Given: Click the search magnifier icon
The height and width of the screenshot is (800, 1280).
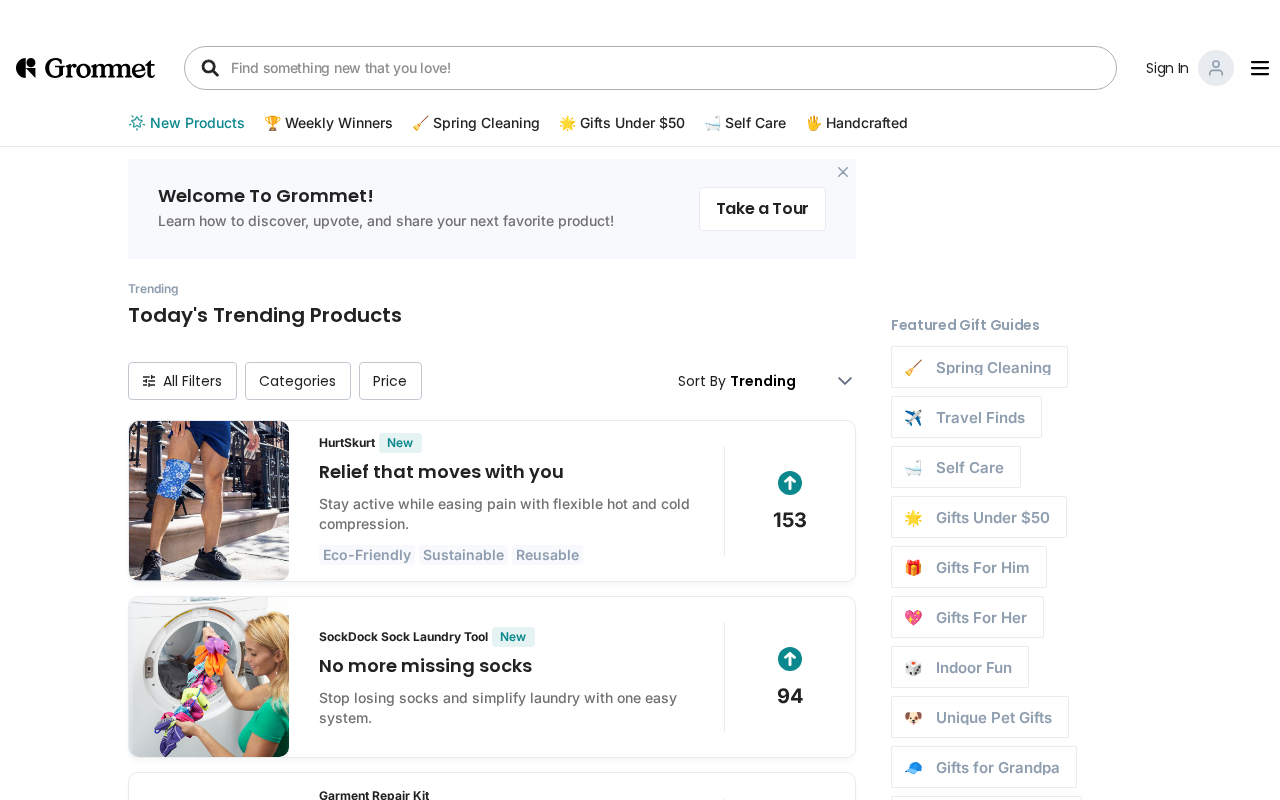Looking at the screenshot, I should click(210, 68).
